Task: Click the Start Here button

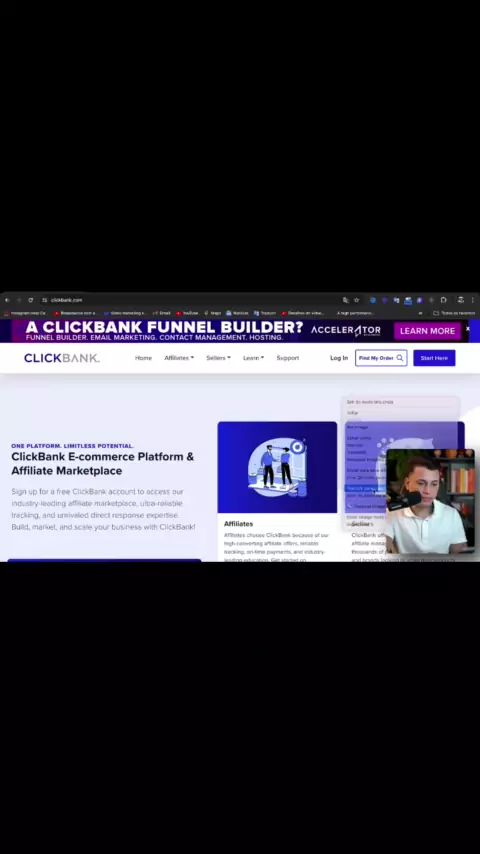Action: click(x=434, y=358)
